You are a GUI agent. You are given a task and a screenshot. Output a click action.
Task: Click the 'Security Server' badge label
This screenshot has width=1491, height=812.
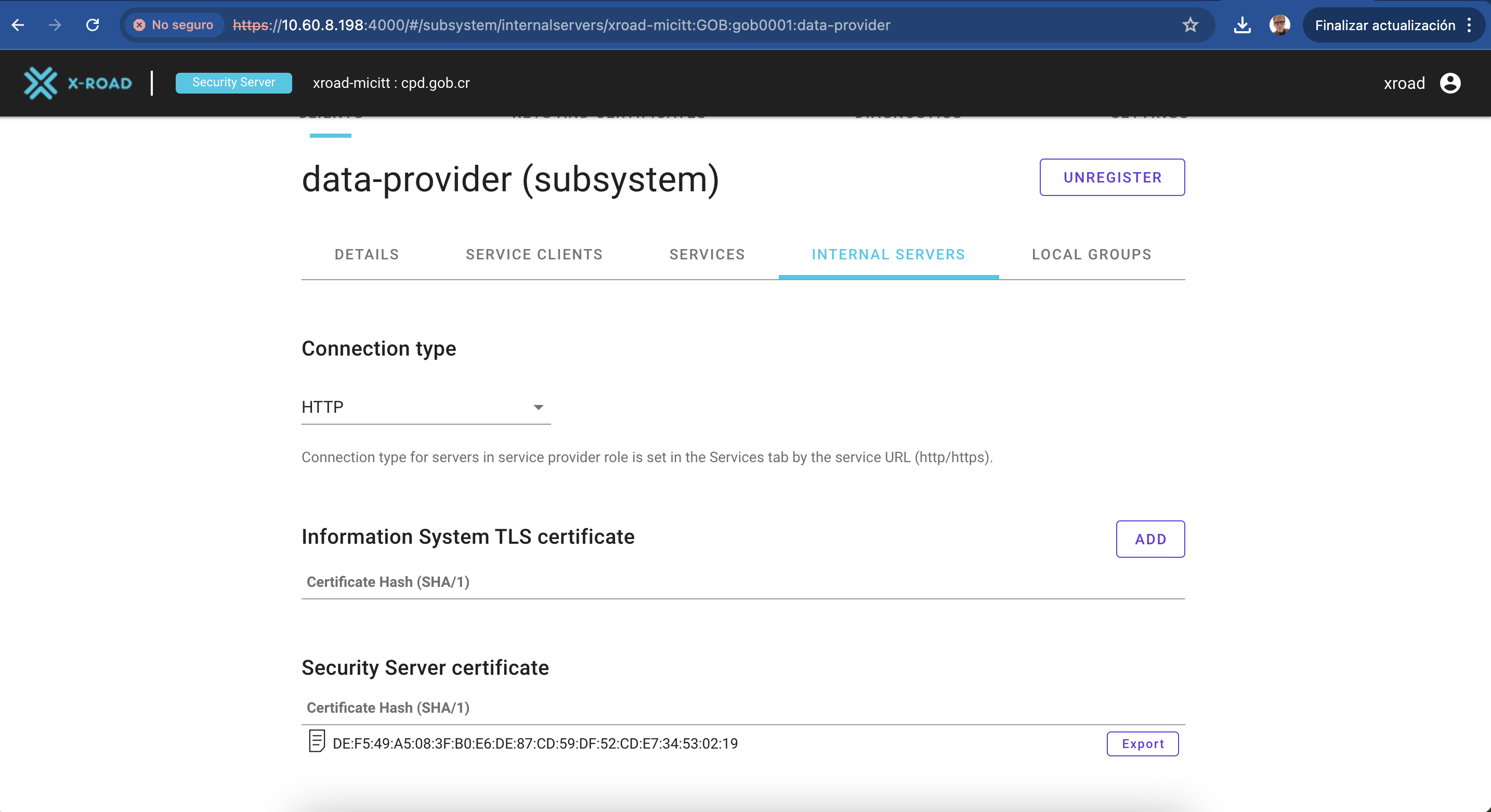[x=234, y=82]
